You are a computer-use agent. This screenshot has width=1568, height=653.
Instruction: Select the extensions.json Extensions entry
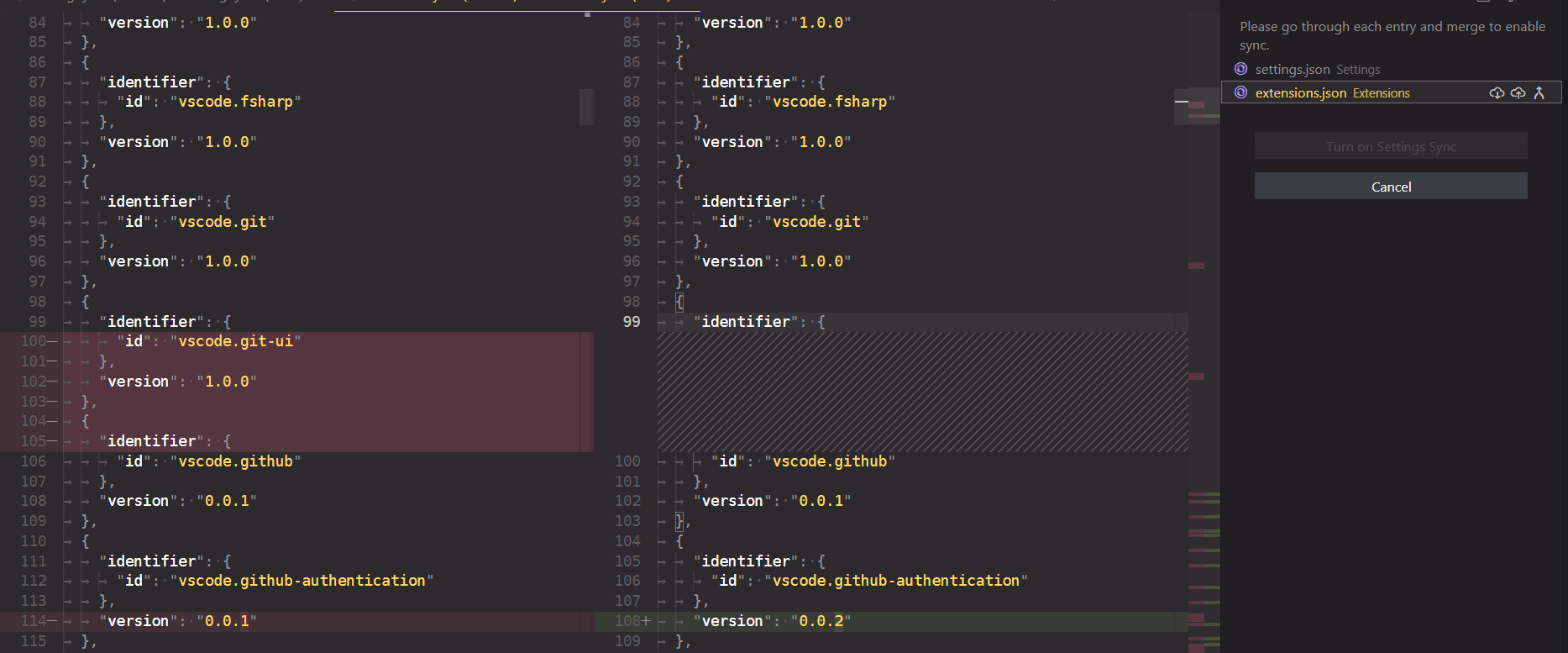coord(1391,92)
